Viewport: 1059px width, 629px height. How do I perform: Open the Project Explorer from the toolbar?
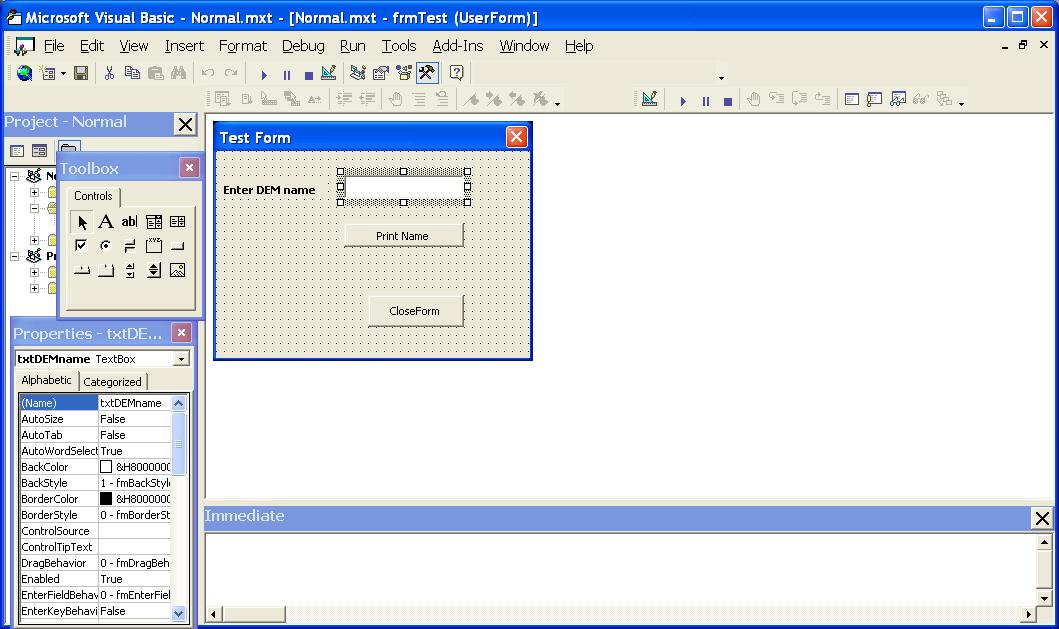pos(358,73)
